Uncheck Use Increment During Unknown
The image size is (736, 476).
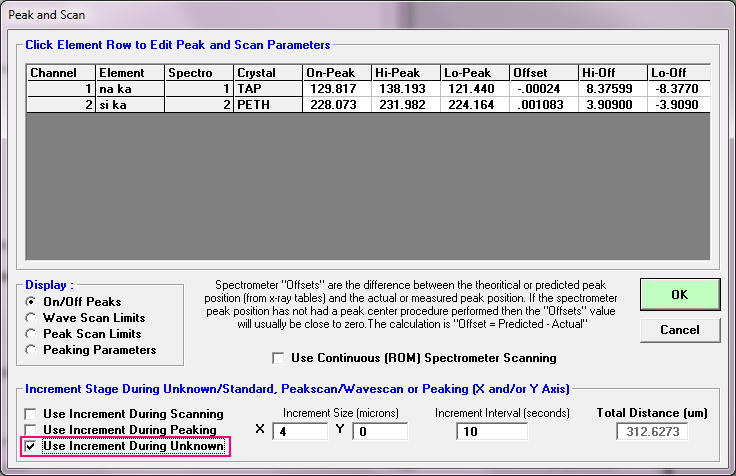tap(32, 446)
